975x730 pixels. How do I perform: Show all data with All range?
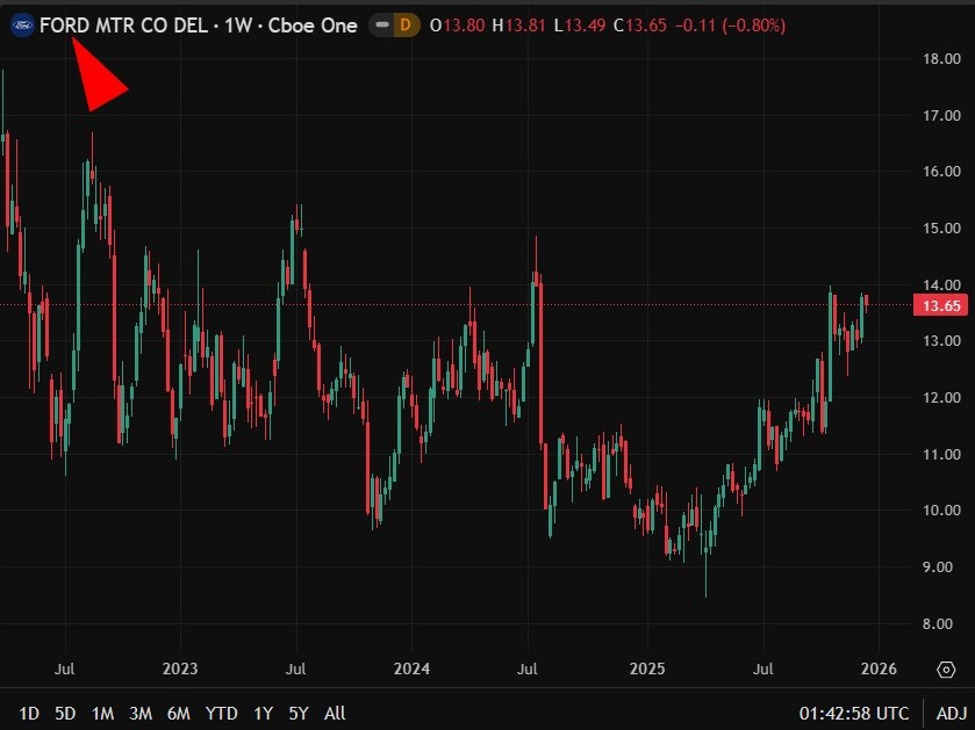[335, 713]
